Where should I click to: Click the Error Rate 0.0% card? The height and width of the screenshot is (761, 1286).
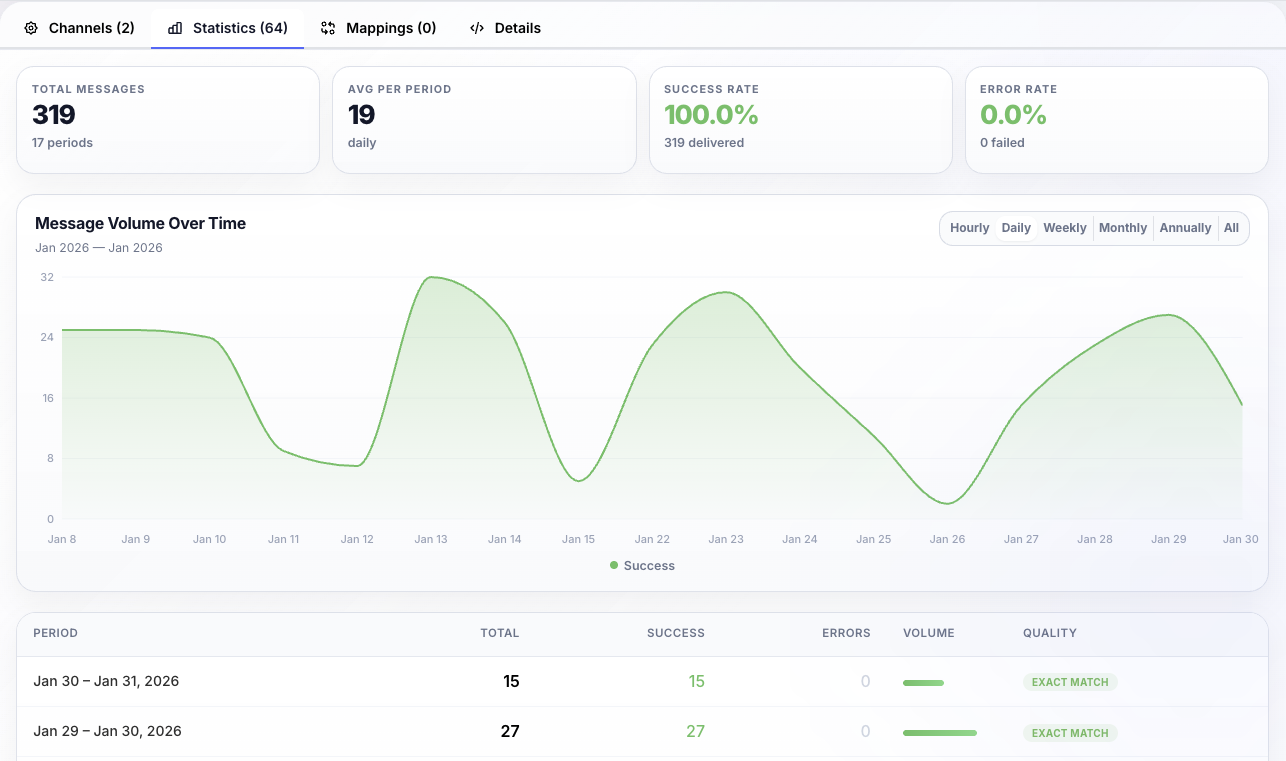[x=1117, y=120]
